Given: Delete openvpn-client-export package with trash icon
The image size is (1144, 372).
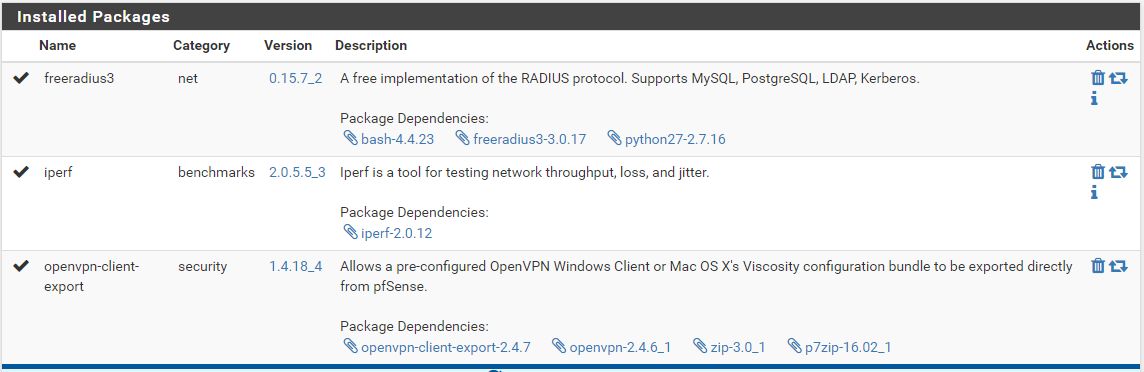Looking at the screenshot, I should click(1097, 266).
